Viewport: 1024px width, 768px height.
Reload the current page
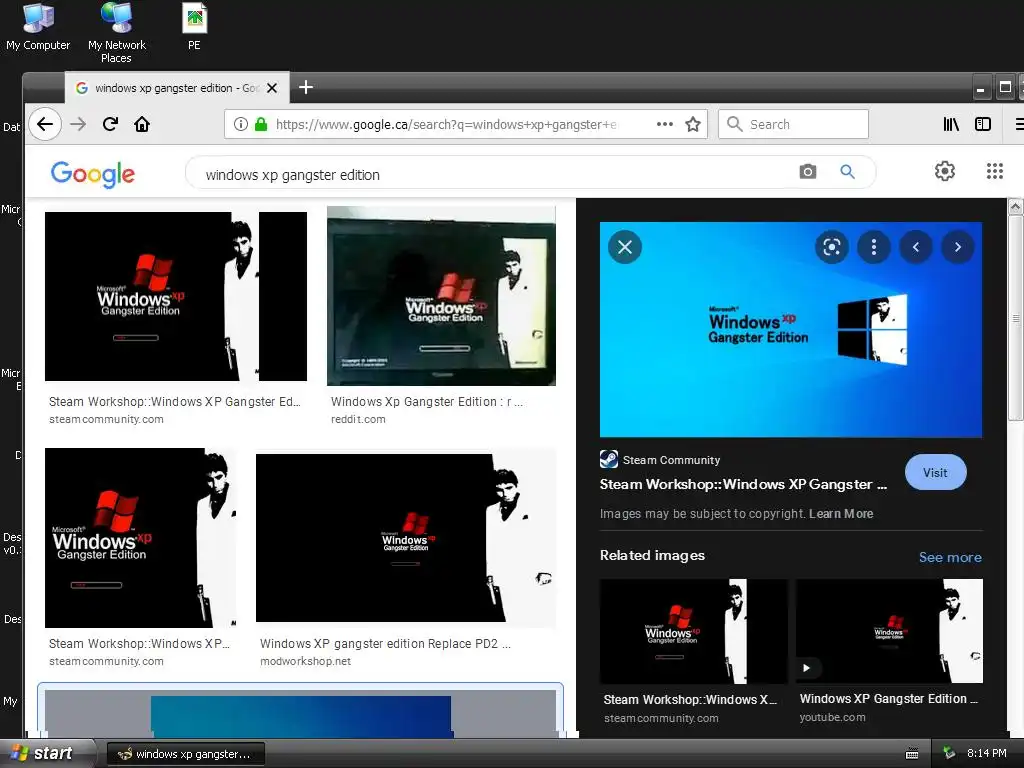[110, 124]
